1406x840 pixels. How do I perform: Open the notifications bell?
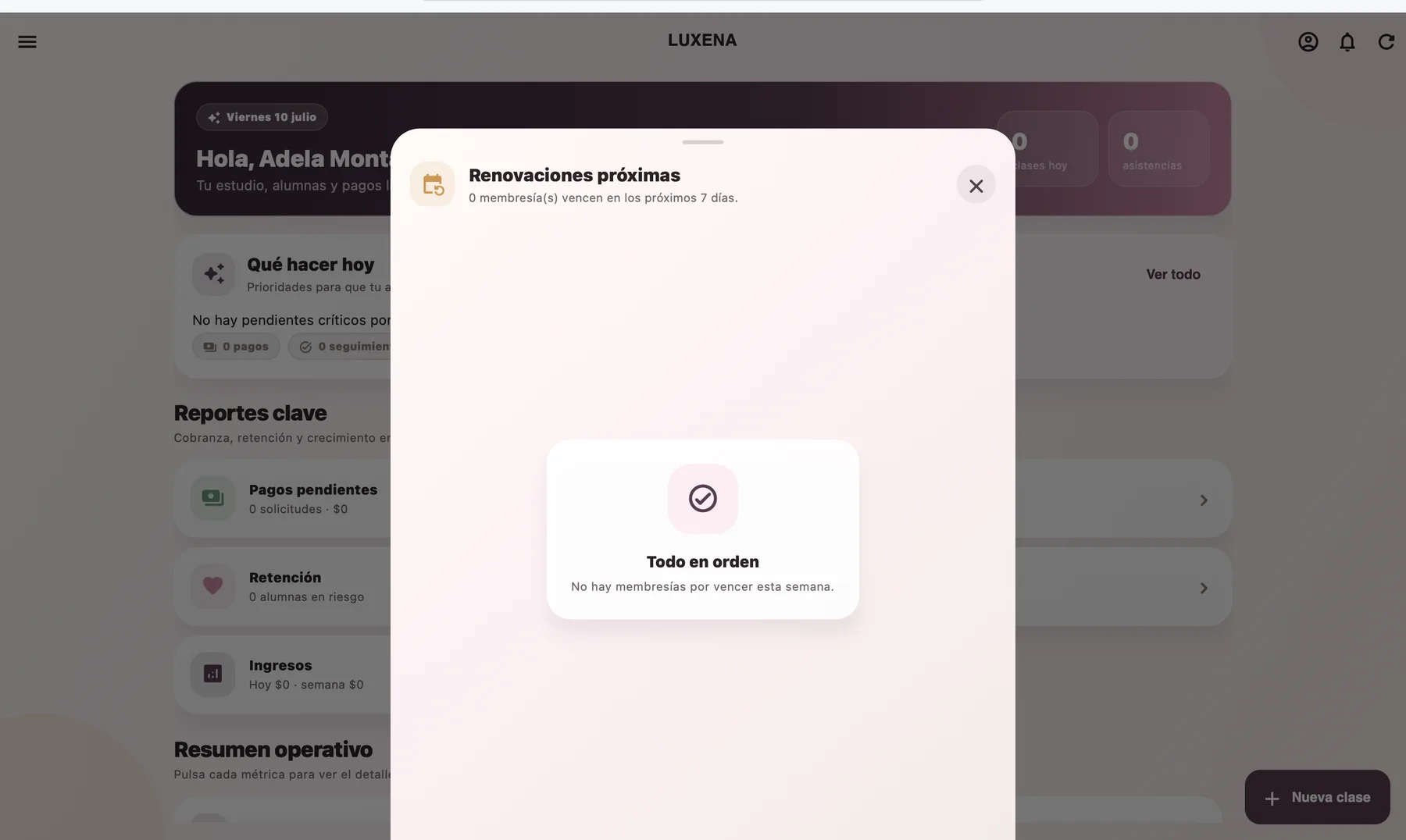click(1347, 41)
